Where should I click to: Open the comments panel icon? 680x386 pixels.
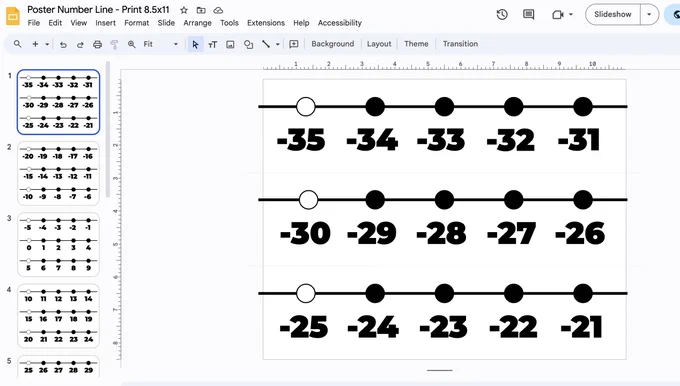pos(528,14)
